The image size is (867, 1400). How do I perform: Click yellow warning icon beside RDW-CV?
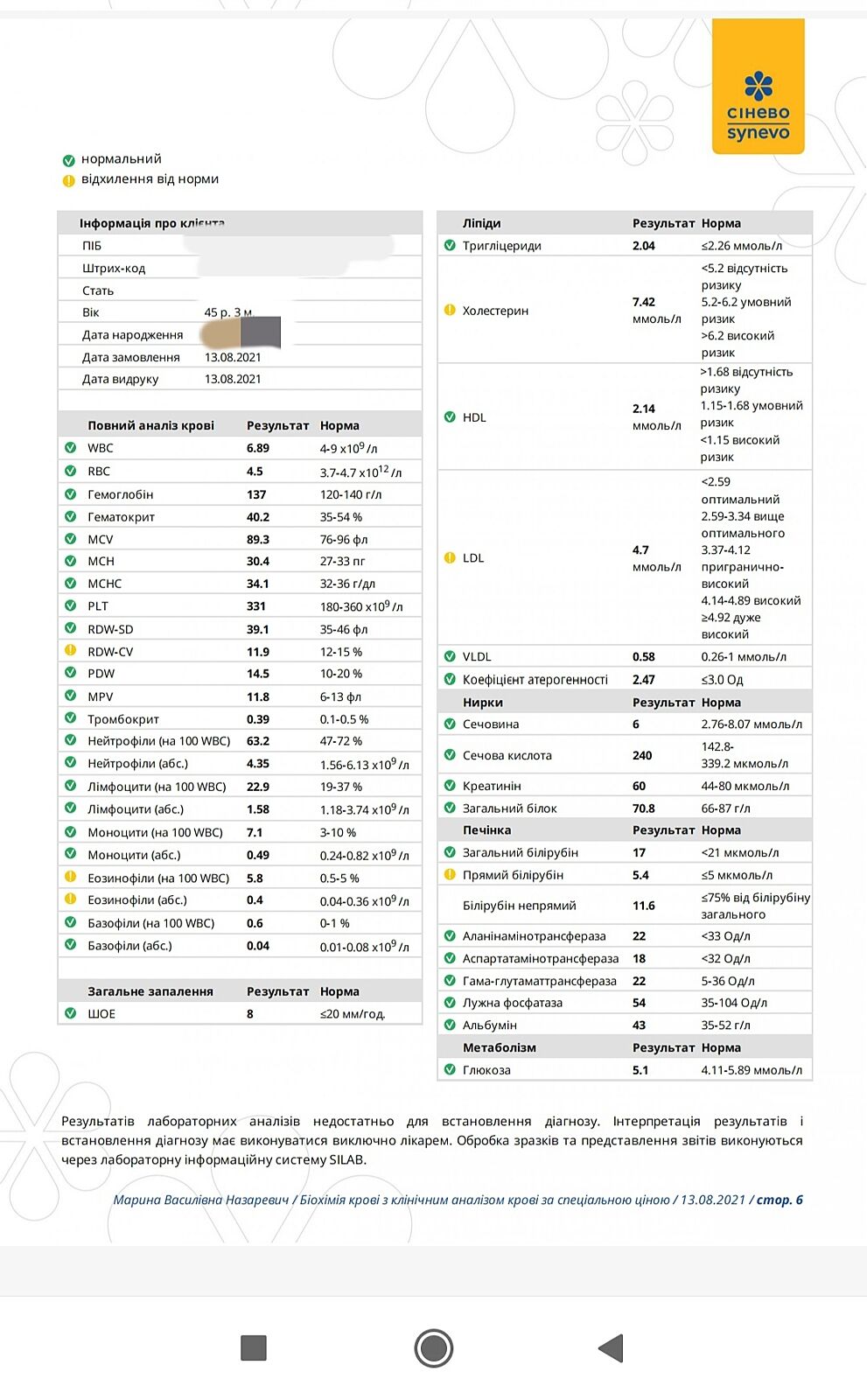click(70, 651)
